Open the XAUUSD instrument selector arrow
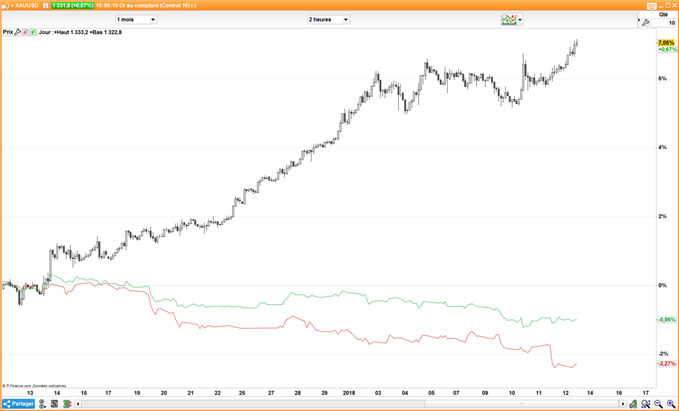 tap(13, 6)
